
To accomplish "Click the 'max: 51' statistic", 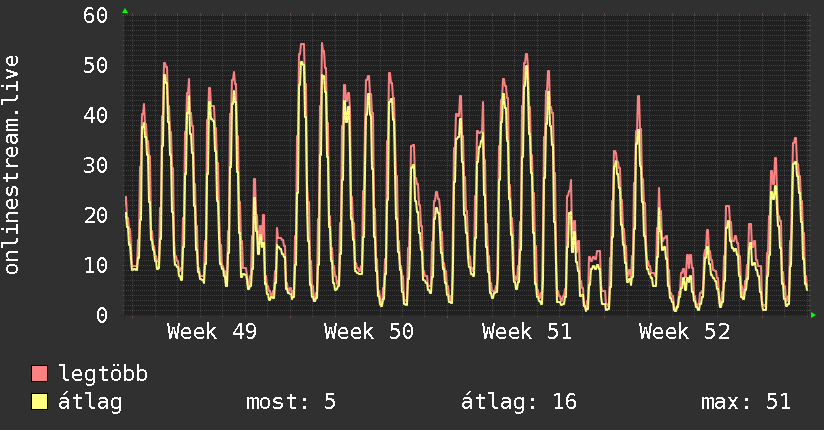I will [746, 402].
